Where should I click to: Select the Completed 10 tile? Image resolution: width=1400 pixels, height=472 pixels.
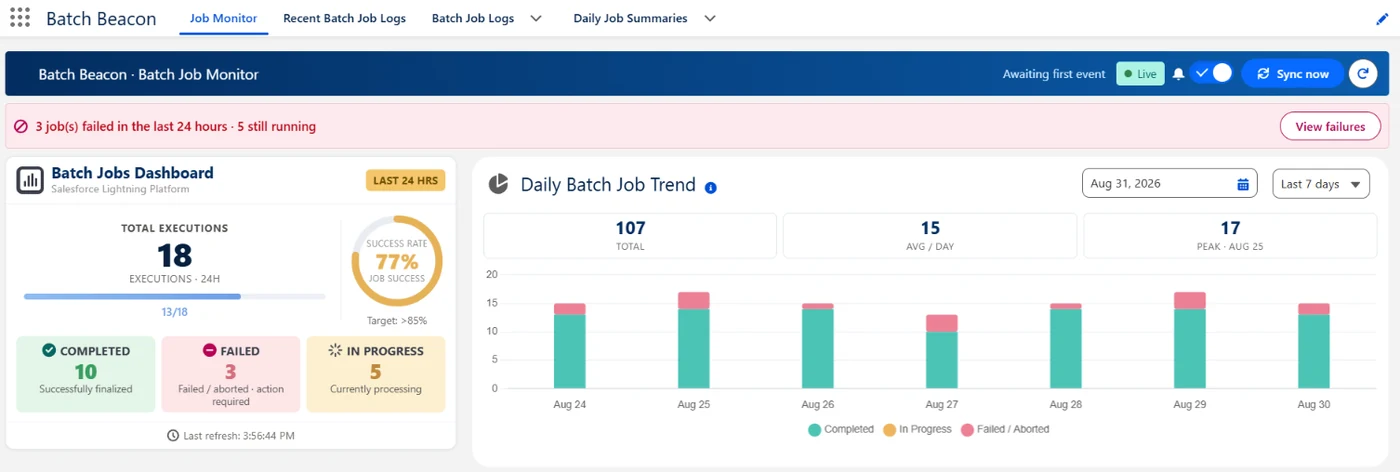coord(86,374)
